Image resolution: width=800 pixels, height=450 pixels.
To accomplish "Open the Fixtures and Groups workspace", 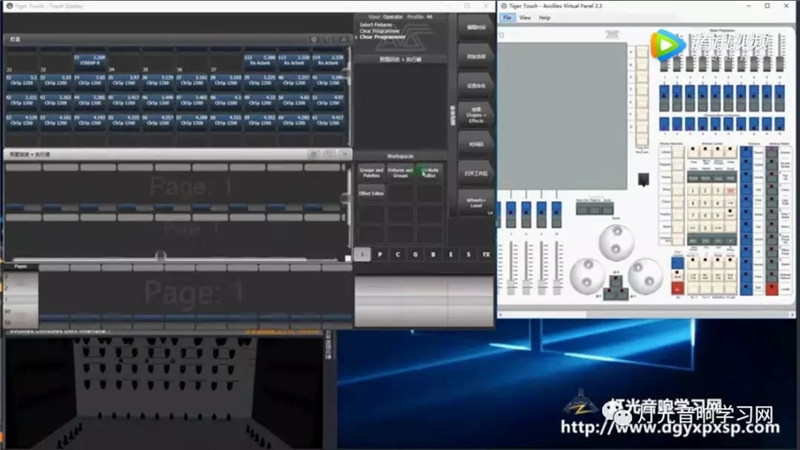I will tap(401, 173).
